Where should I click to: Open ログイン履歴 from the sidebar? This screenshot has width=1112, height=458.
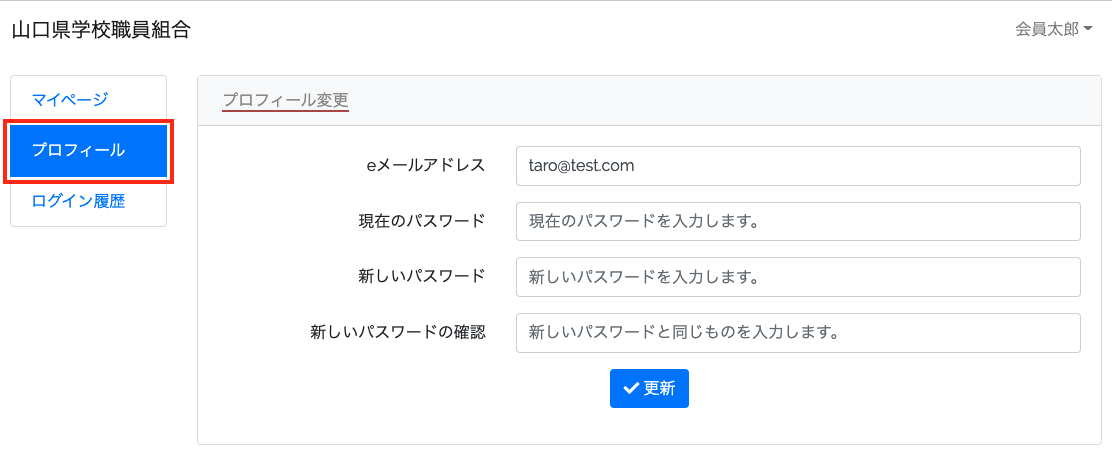coord(78,201)
